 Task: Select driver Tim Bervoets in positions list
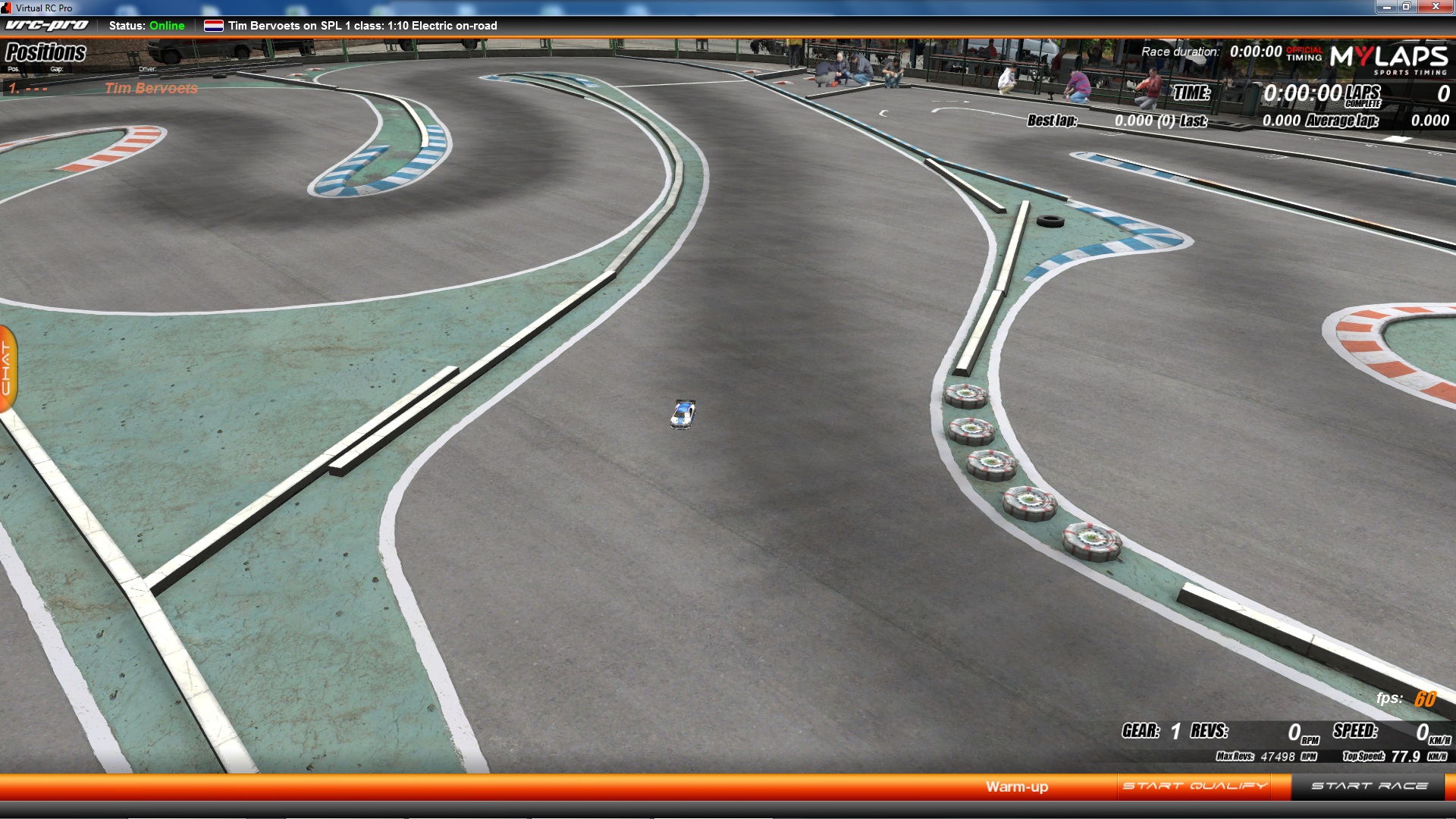(x=151, y=88)
